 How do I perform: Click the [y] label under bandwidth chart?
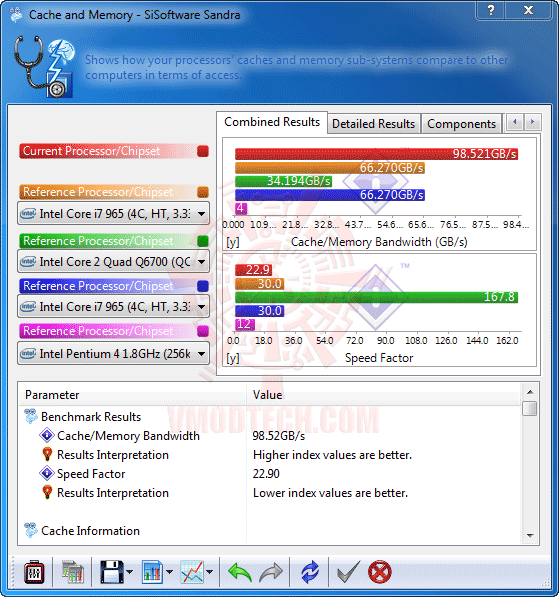click(x=233, y=242)
